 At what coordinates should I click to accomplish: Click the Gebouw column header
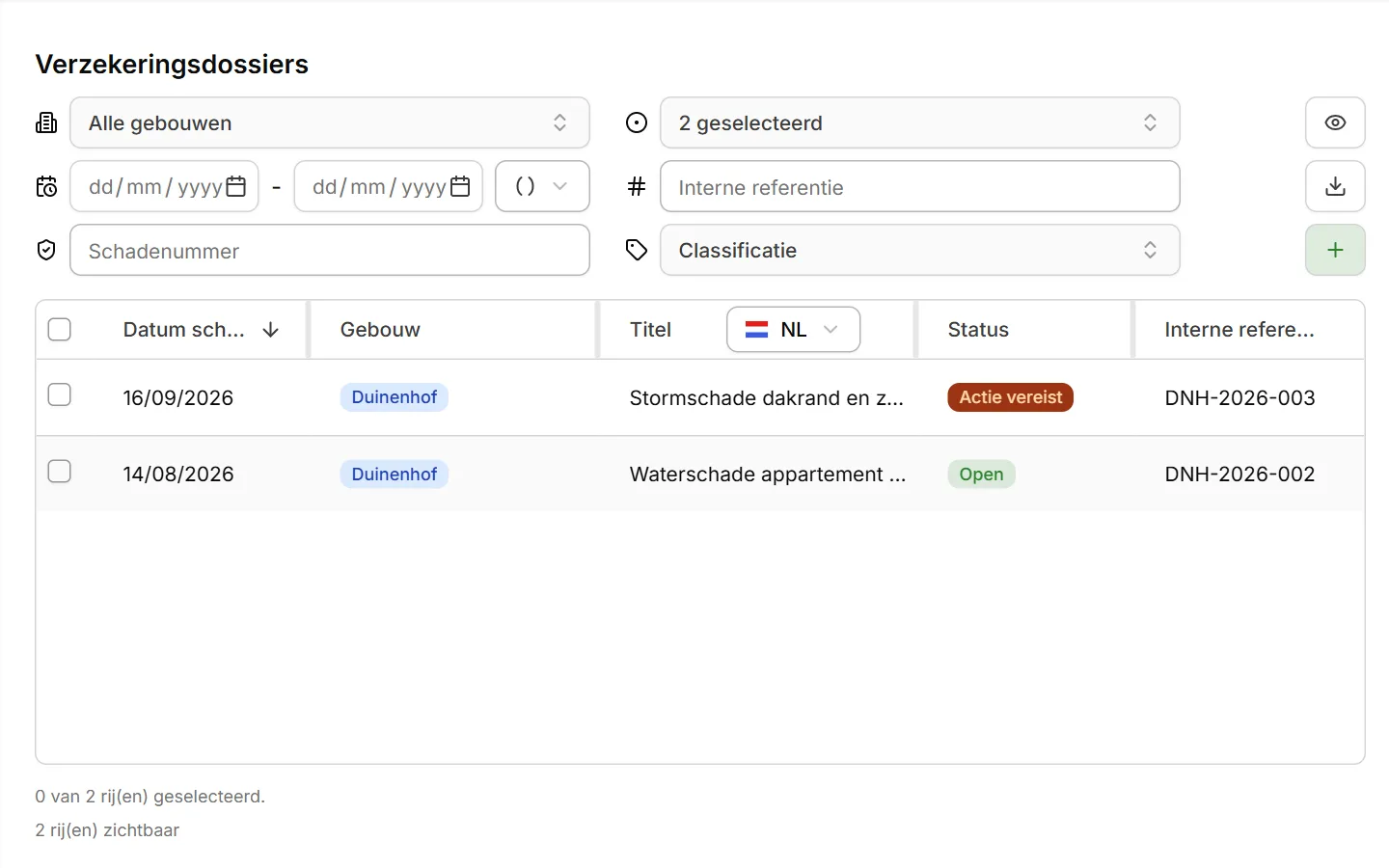coord(380,330)
